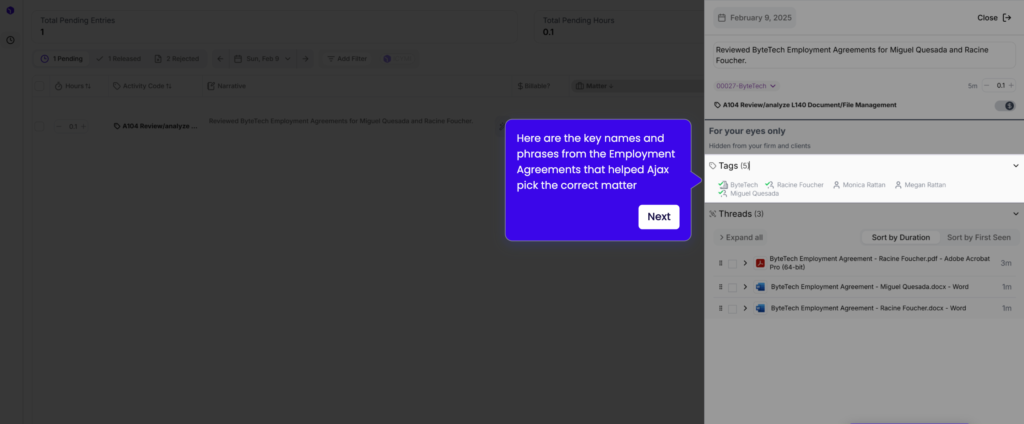
Task: Click the Word icon for Miguel Quesada.docx
Action: 761,286
